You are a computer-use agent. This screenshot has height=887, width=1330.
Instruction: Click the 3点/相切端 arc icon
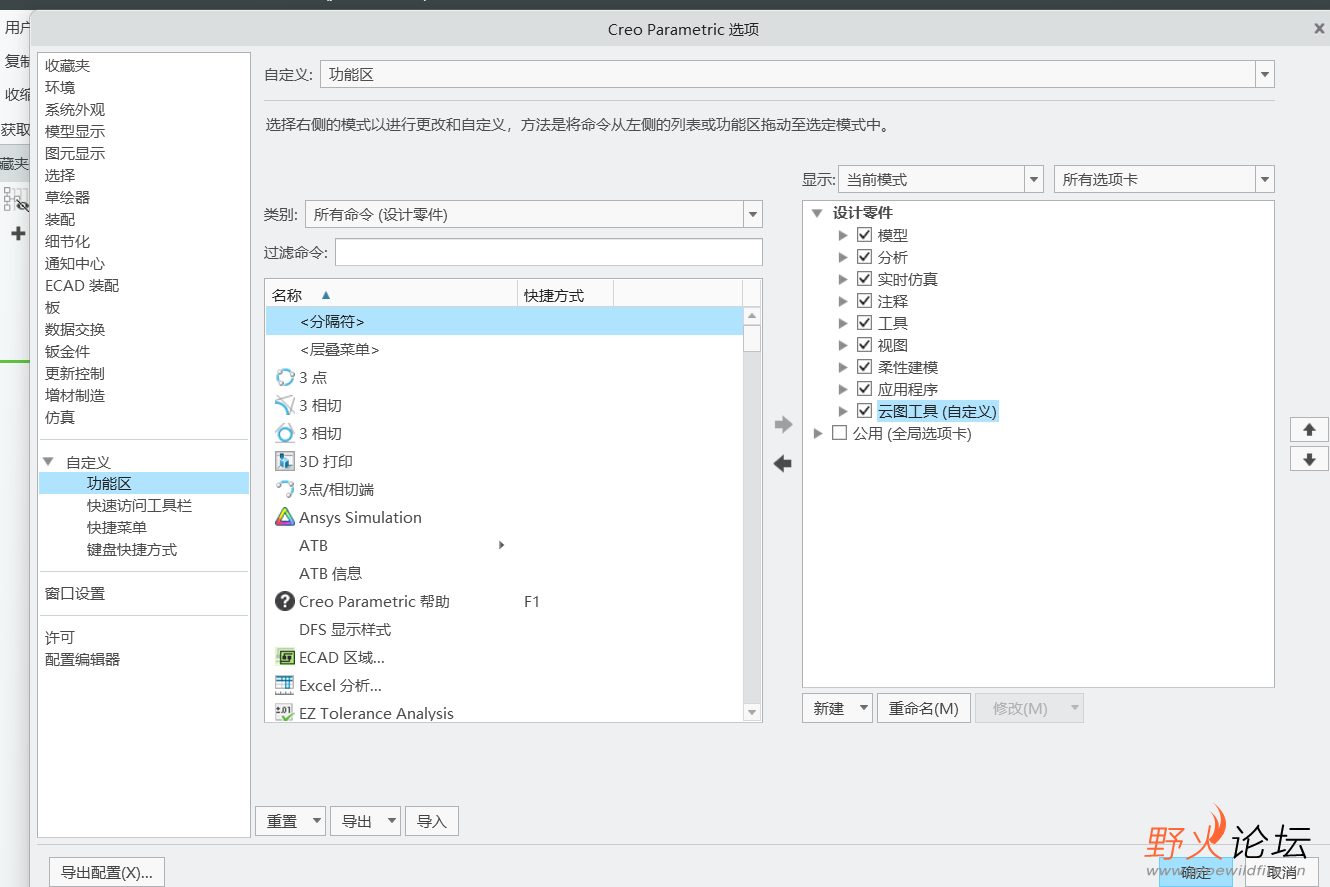pyautogui.click(x=284, y=489)
